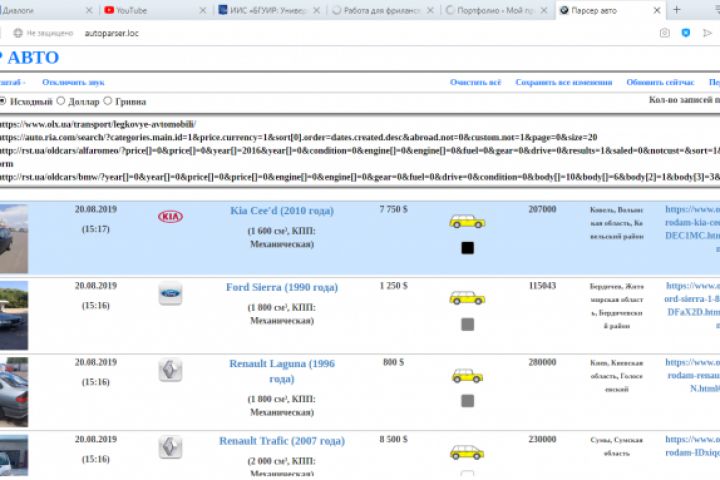
Task: Close the YouTube tab
Action: [x=202, y=10]
